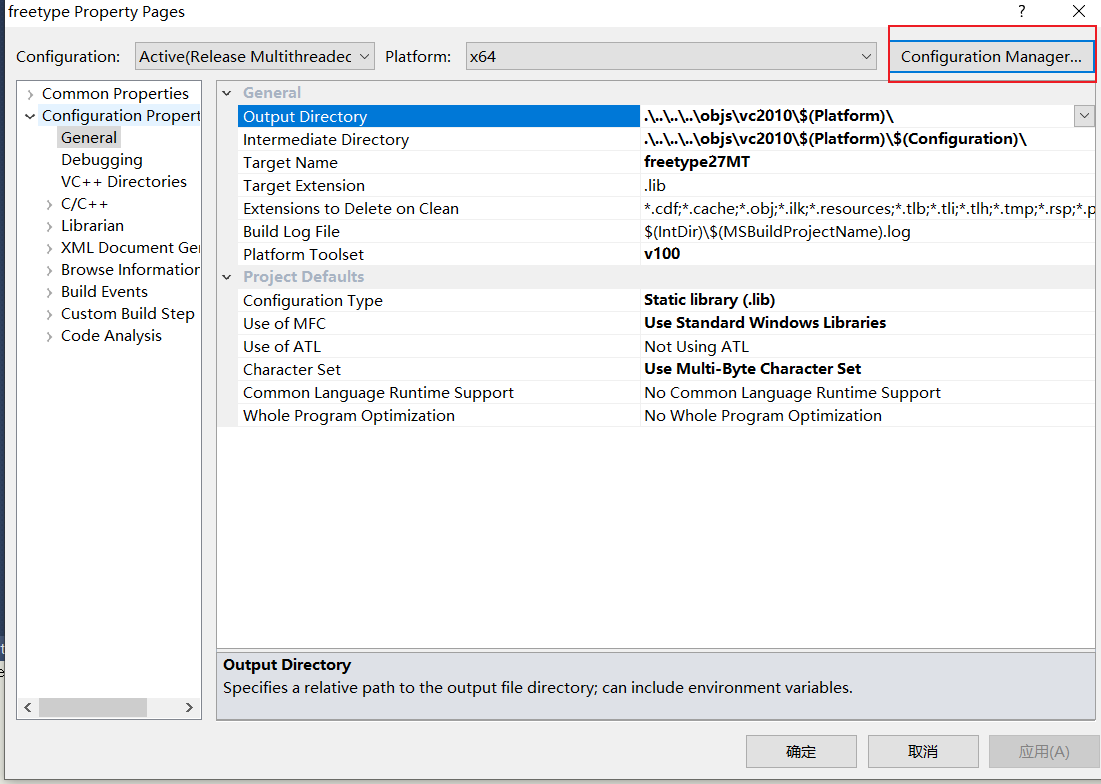1101x784 pixels.
Task: Open the Output Directory value dropdown arrow
Action: 1084,116
